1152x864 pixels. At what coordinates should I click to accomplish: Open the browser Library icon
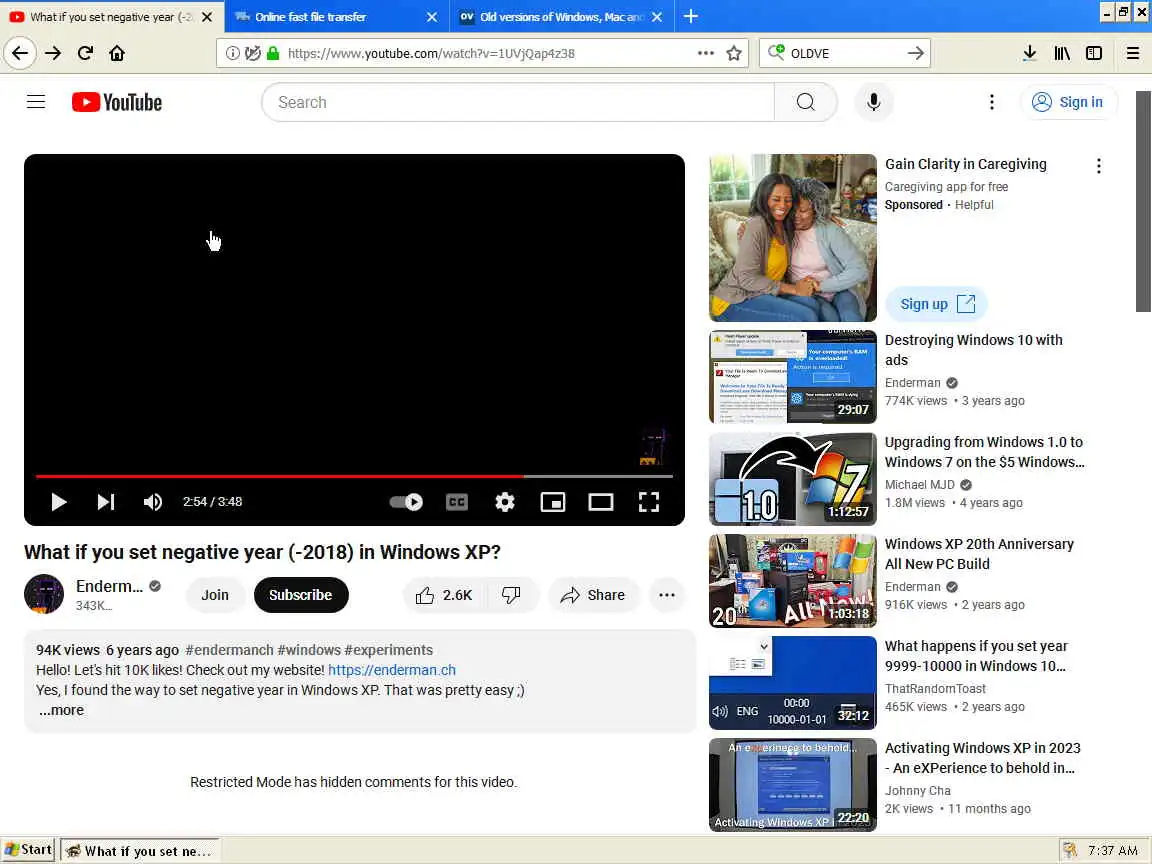(1062, 53)
